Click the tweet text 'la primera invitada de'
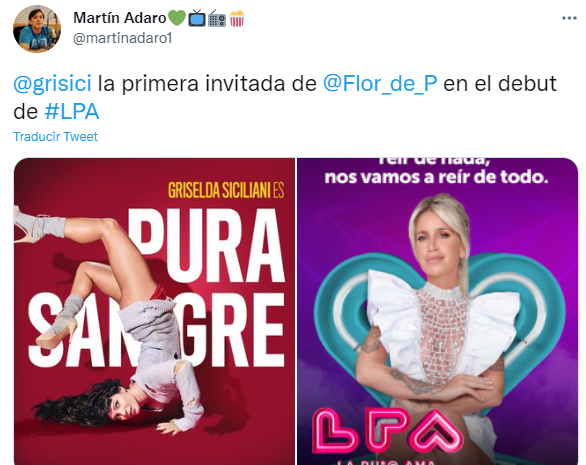Screen dimensions: 586x465 pos(207,83)
